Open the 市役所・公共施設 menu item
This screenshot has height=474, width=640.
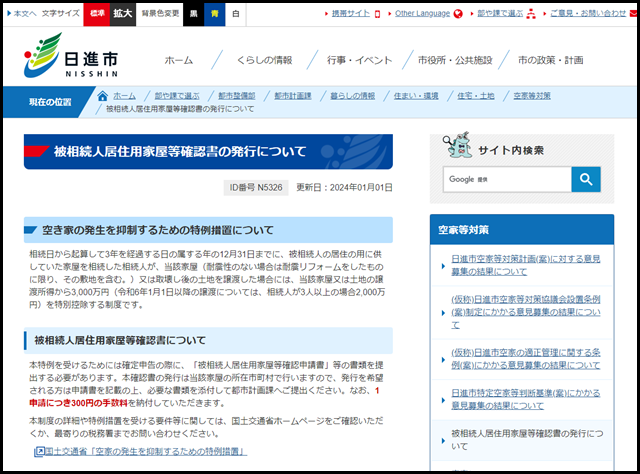click(455, 60)
